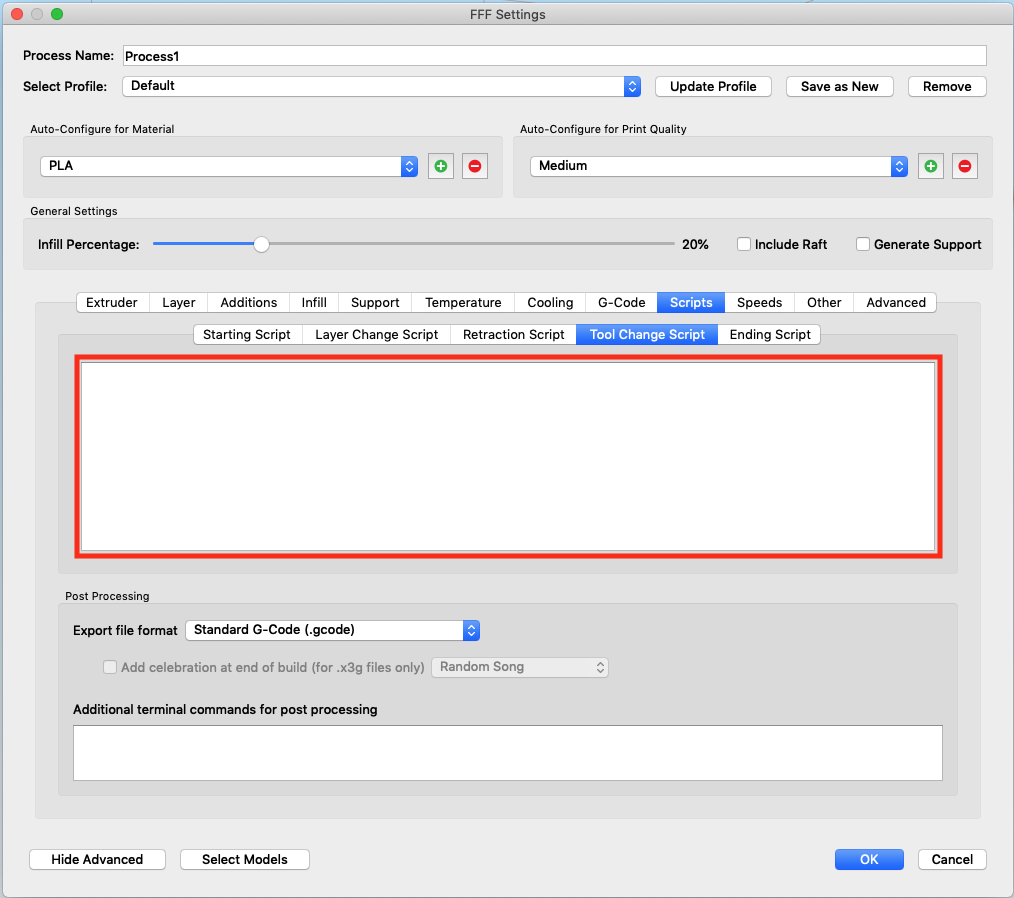Remove the PLA material with red minus
This screenshot has width=1014, height=898.
(475, 166)
